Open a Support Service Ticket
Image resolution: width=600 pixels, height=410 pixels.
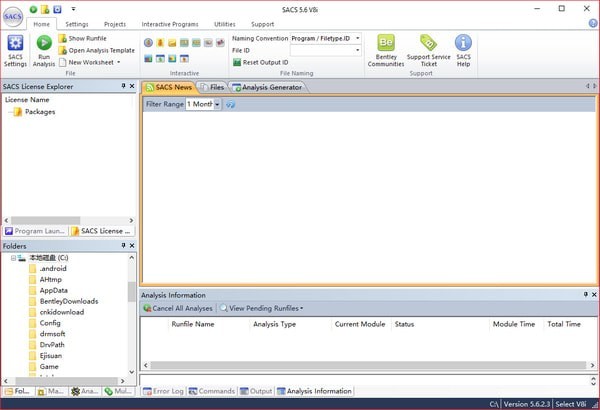click(x=429, y=51)
